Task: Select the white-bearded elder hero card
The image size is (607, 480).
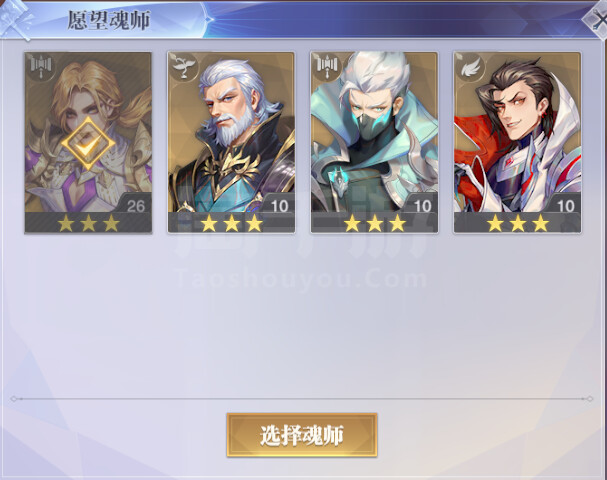Action: pos(231,142)
